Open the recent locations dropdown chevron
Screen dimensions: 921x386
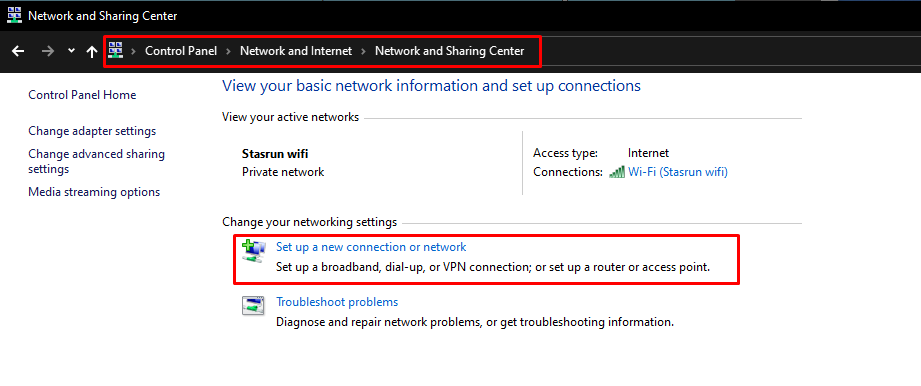coord(71,51)
